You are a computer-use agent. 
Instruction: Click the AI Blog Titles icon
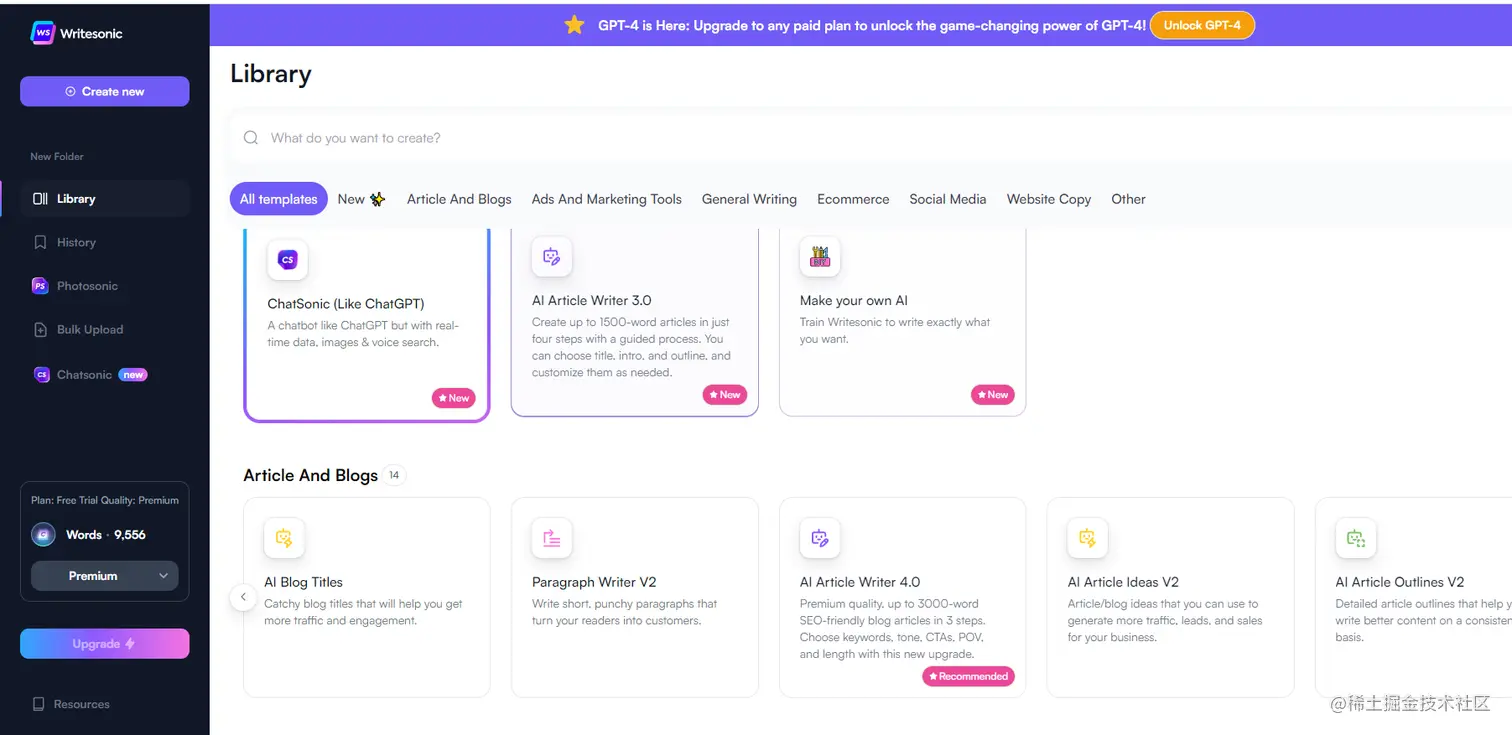[284, 538]
